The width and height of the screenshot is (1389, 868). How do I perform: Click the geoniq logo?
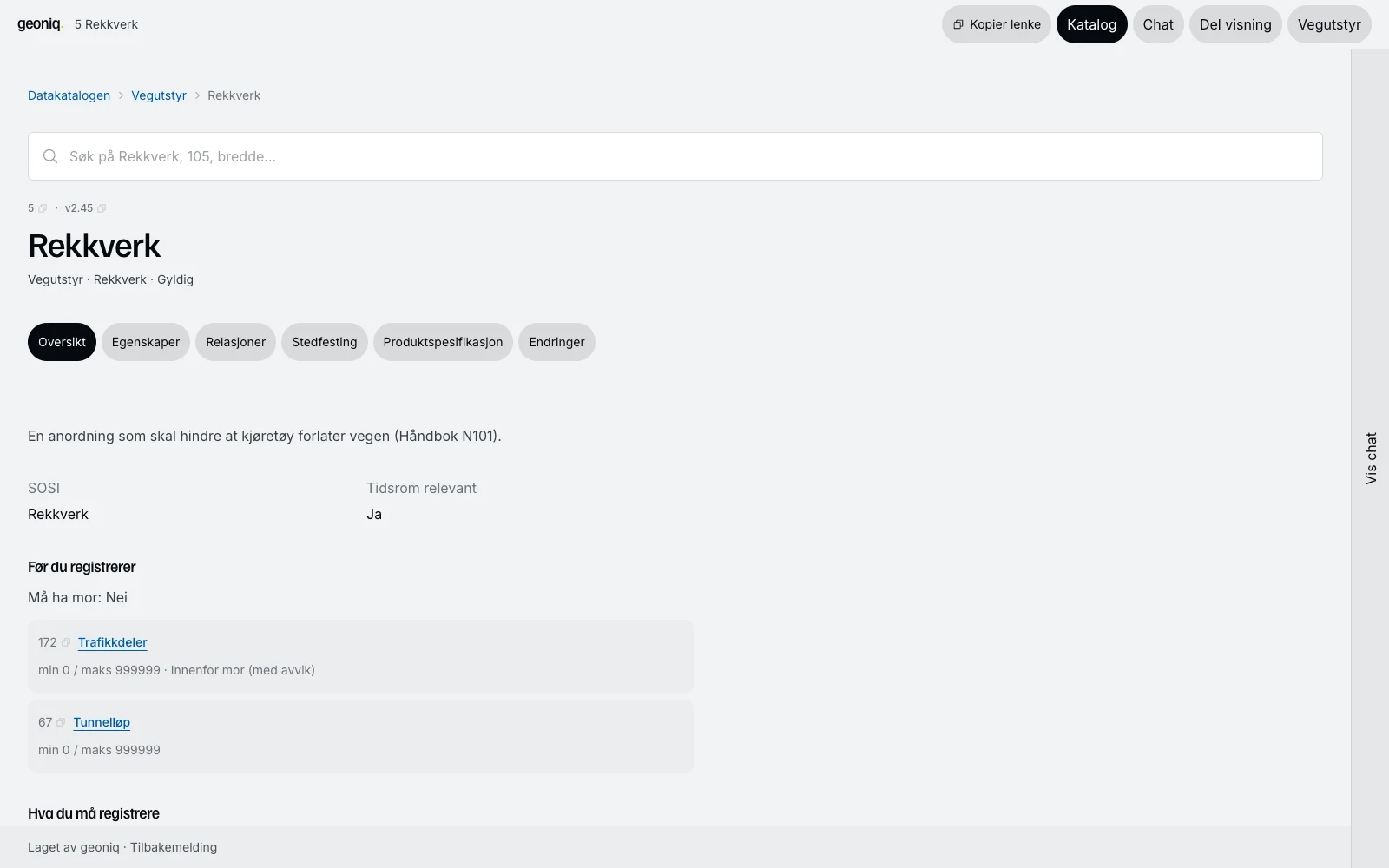pos(40,24)
